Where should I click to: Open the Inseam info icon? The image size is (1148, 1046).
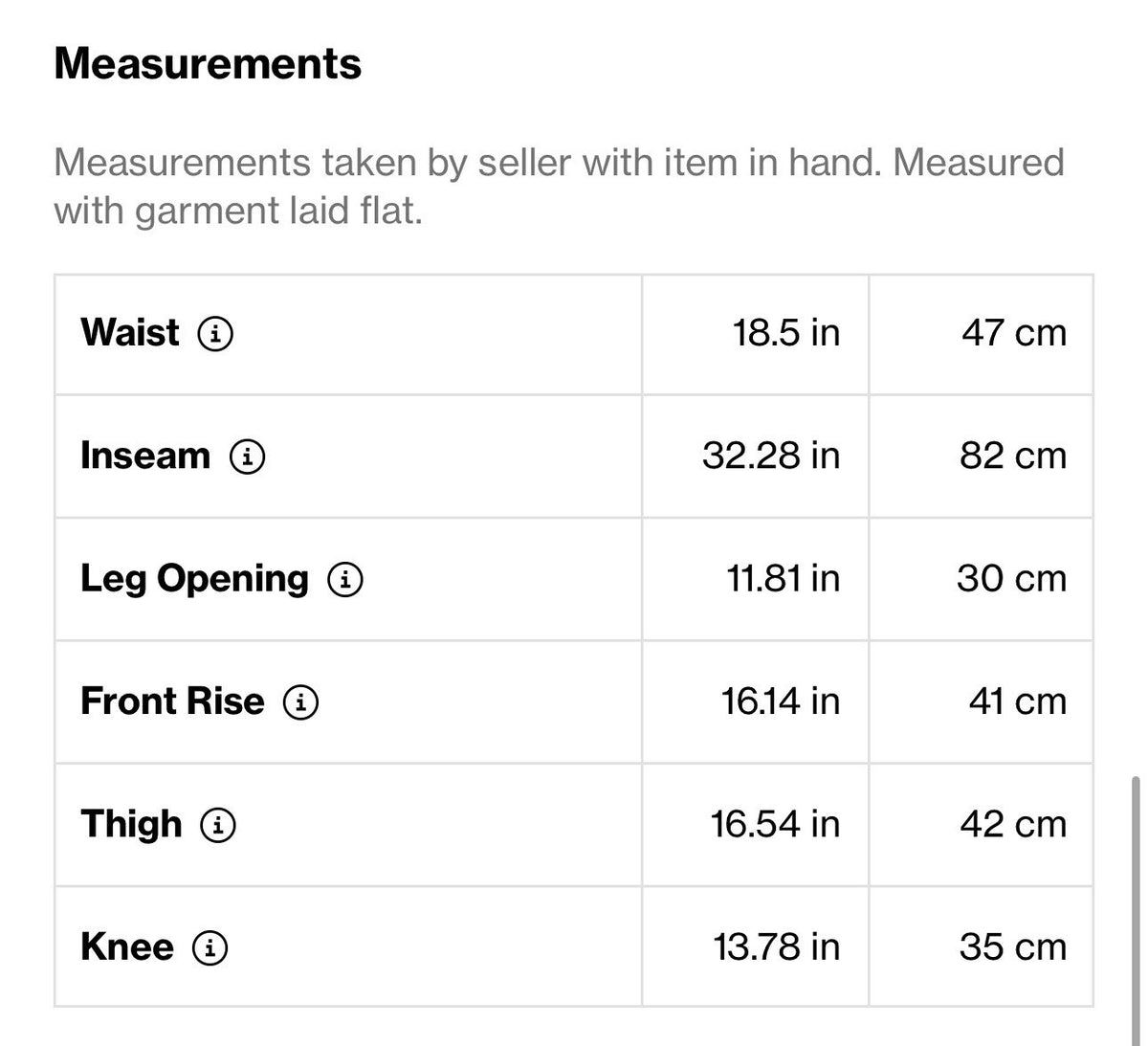tap(247, 456)
